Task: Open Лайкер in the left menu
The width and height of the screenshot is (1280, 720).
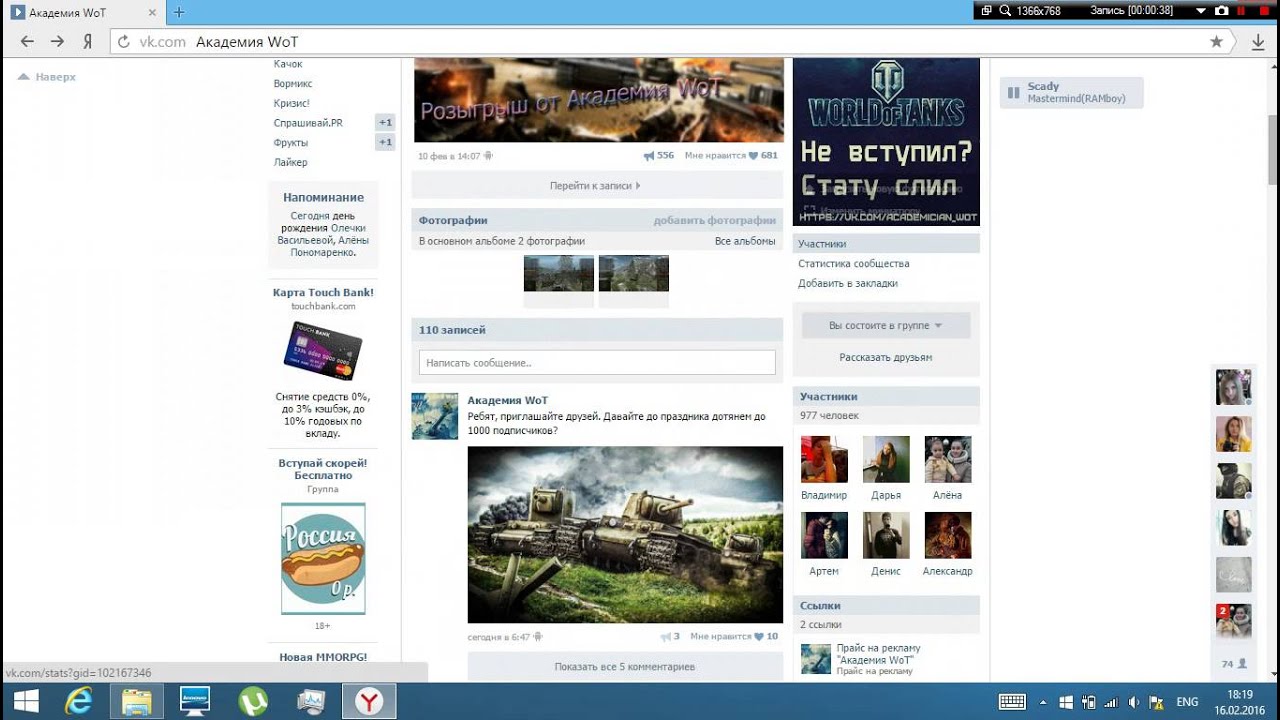Action: (290, 162)
